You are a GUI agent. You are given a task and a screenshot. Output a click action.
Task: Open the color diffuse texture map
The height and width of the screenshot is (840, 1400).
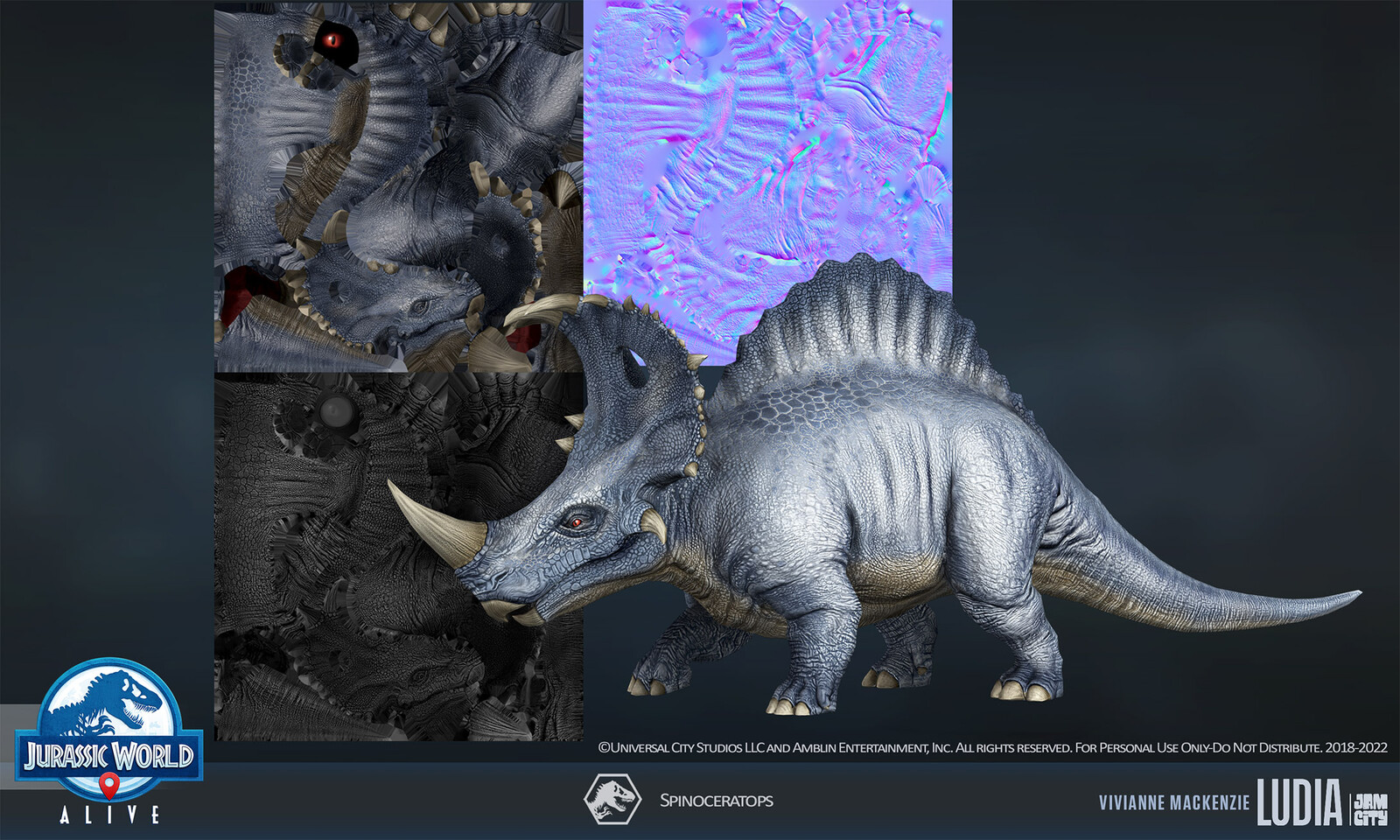pos(398,185)
